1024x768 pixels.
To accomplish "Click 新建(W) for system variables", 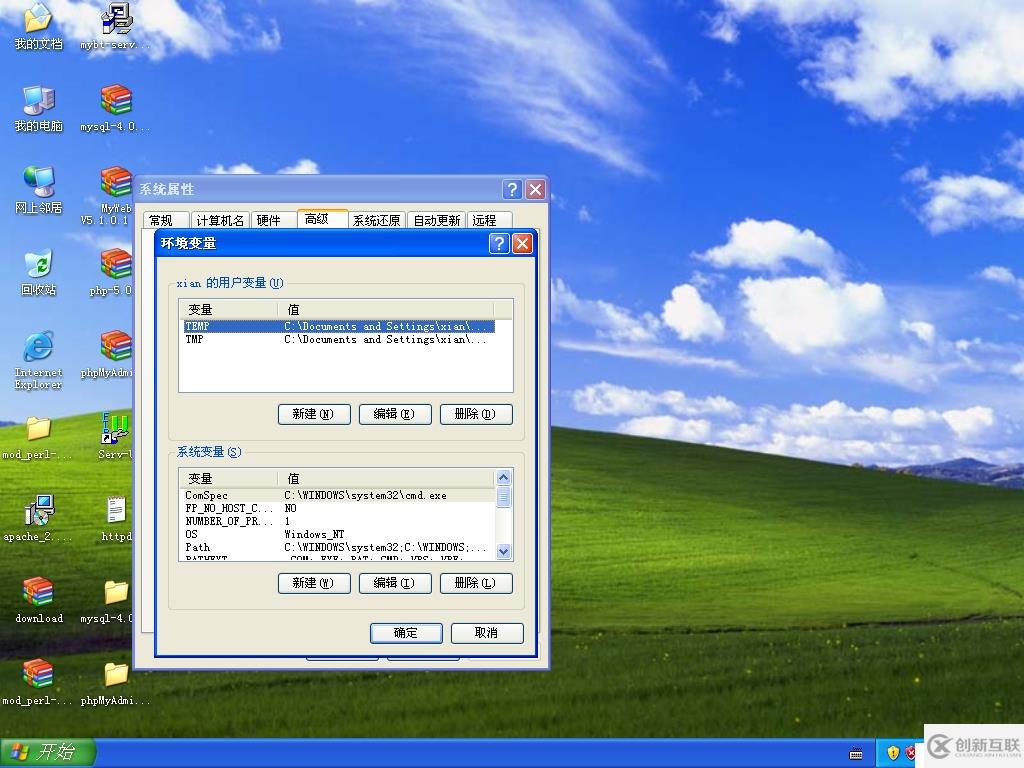I will click(x=314, y=583).
